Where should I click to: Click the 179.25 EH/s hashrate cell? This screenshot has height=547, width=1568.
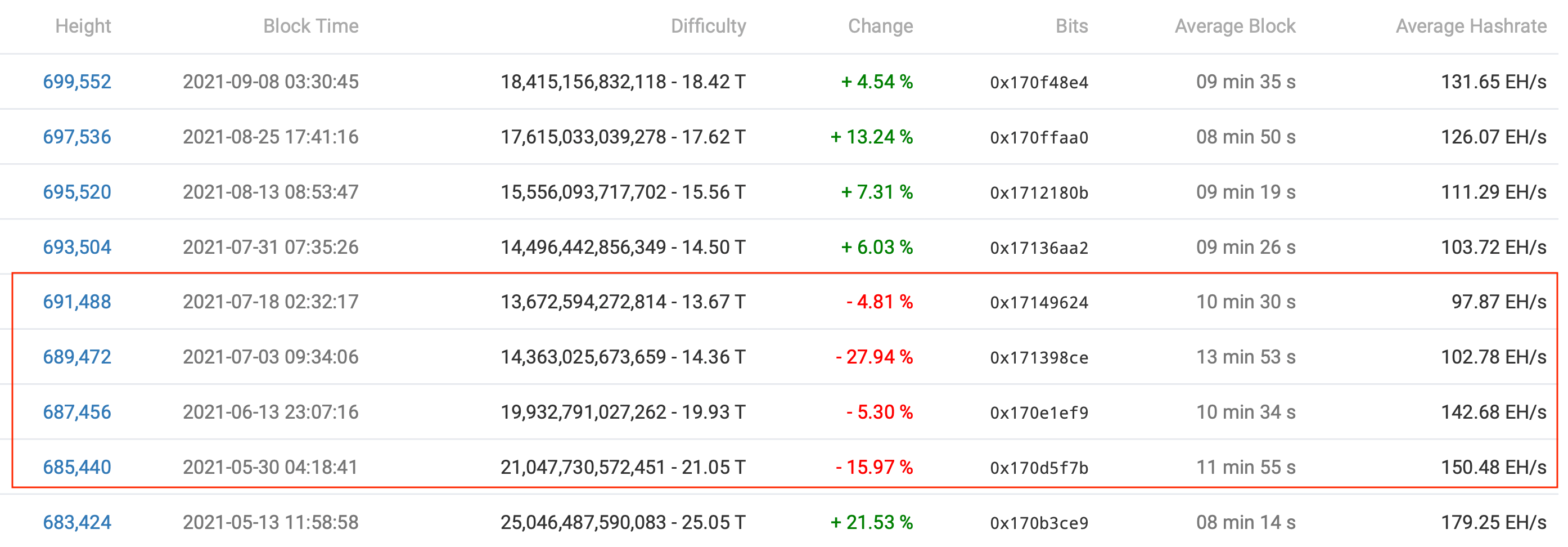(1493, 522)
